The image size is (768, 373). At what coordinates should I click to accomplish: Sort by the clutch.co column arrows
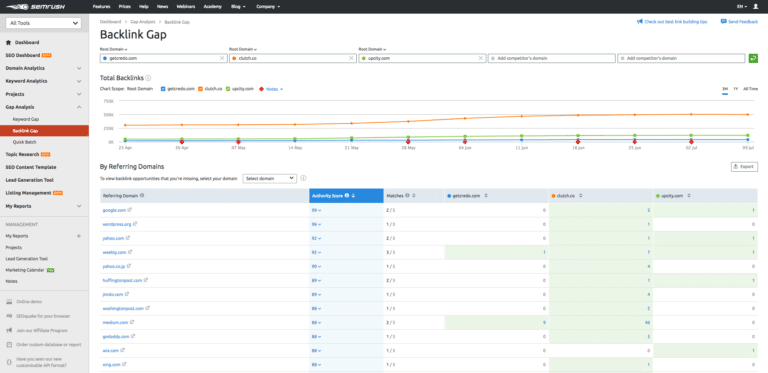click(x=581, y=196)
